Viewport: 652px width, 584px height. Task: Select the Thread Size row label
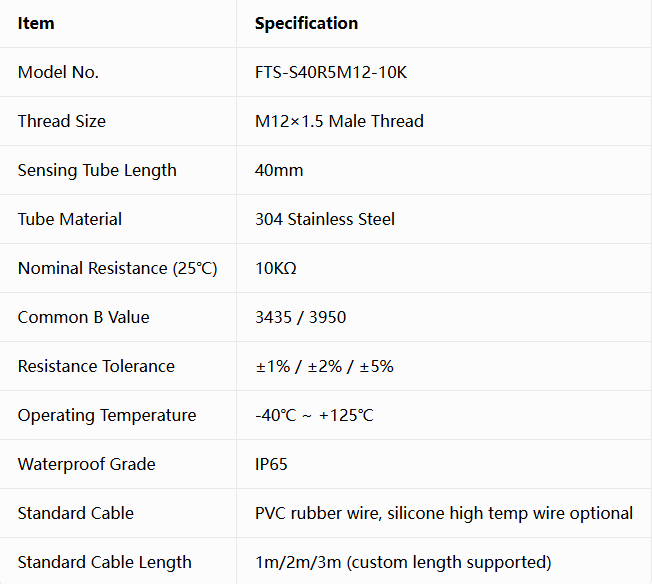click(x=62, y=121)
